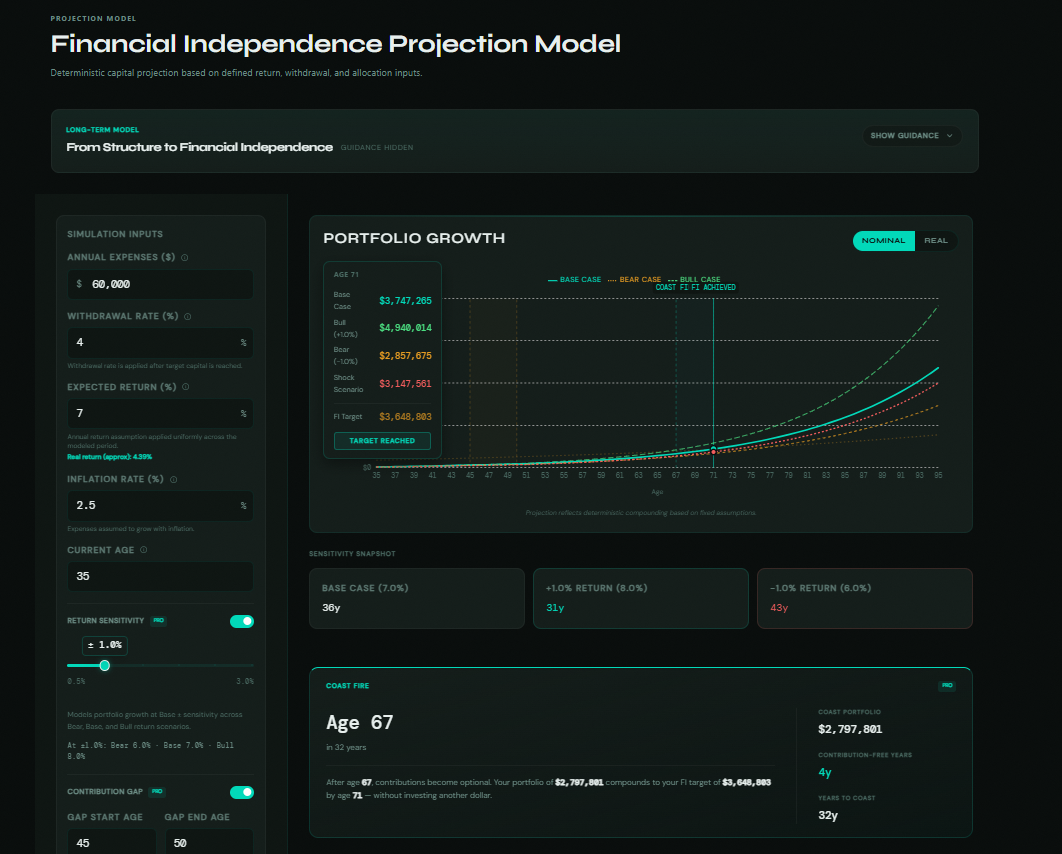Click the 'Financial Independence Projection Model' title
This screenshot has height=854, width=1062.
coord(335,44)
